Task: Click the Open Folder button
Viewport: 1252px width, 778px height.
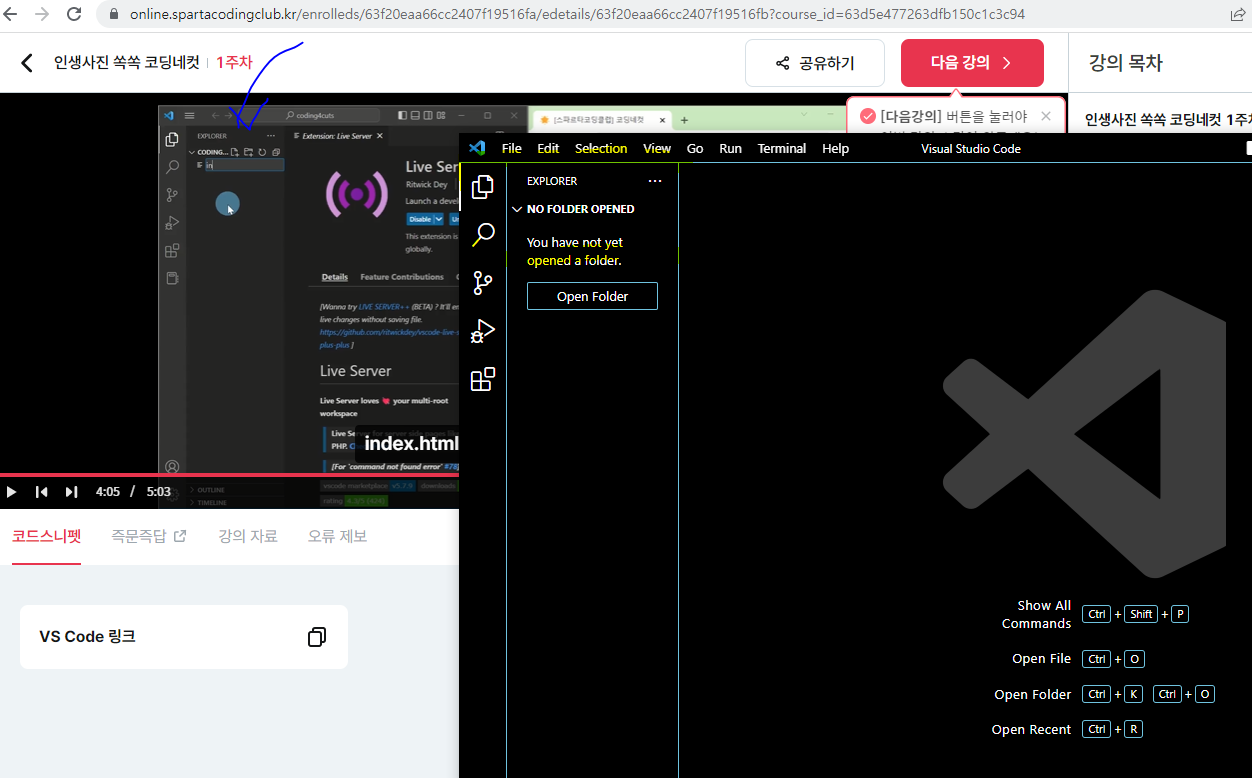Action: pos(592,296)
